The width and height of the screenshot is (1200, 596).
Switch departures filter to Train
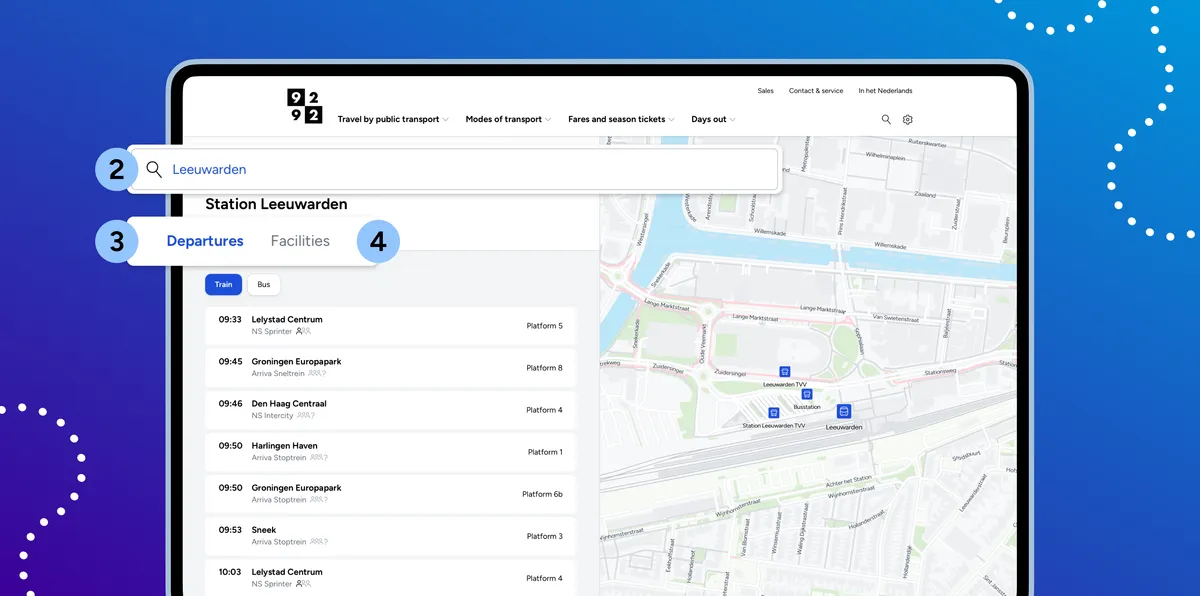point(223,284)
